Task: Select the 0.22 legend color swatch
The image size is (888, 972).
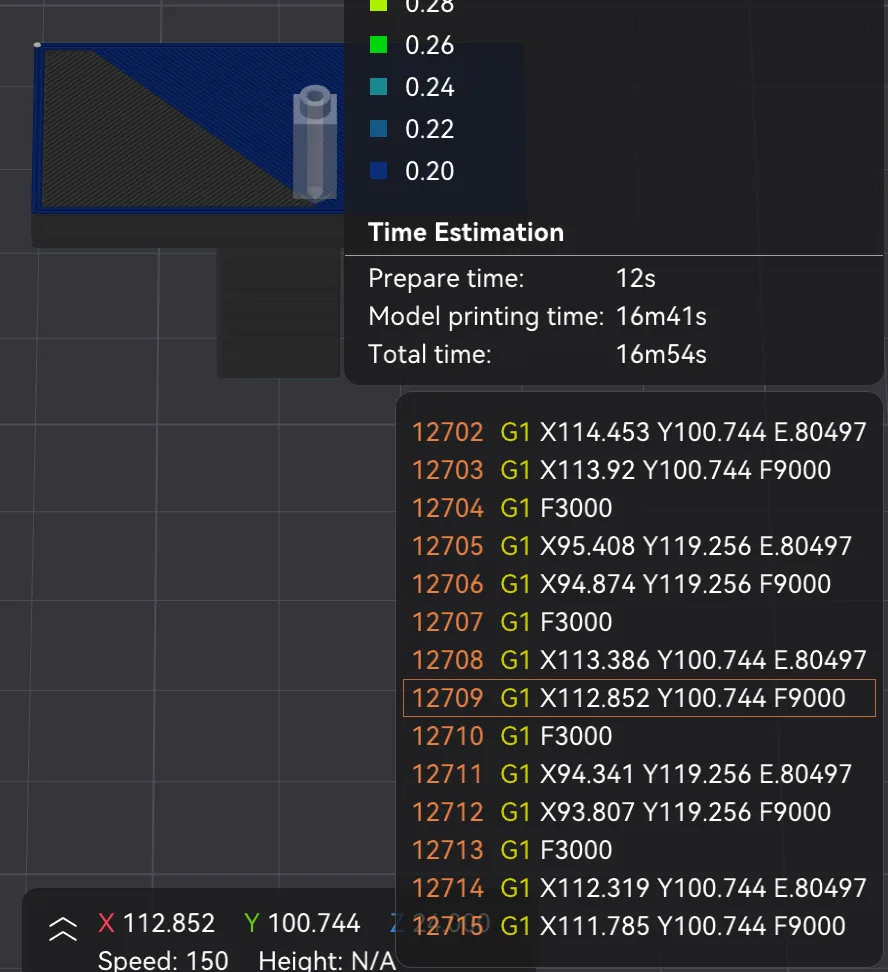Action: click(x=378, y=129)
